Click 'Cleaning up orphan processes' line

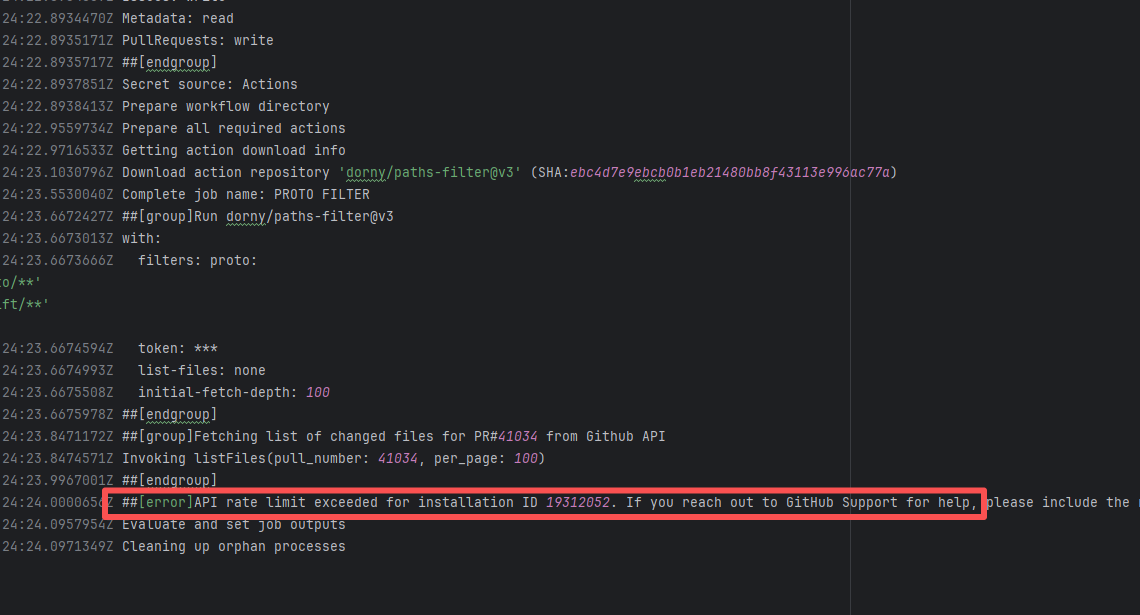(233, 546)
